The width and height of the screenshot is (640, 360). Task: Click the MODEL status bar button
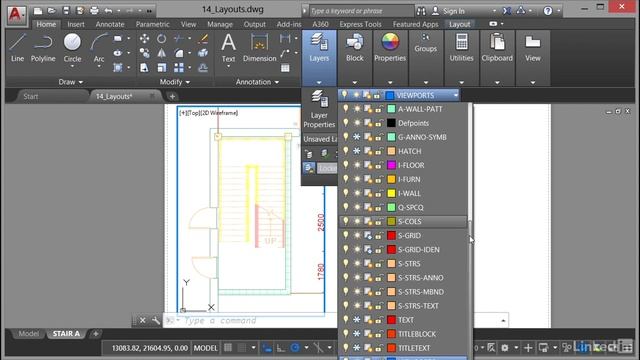click(x=205, y=348)
